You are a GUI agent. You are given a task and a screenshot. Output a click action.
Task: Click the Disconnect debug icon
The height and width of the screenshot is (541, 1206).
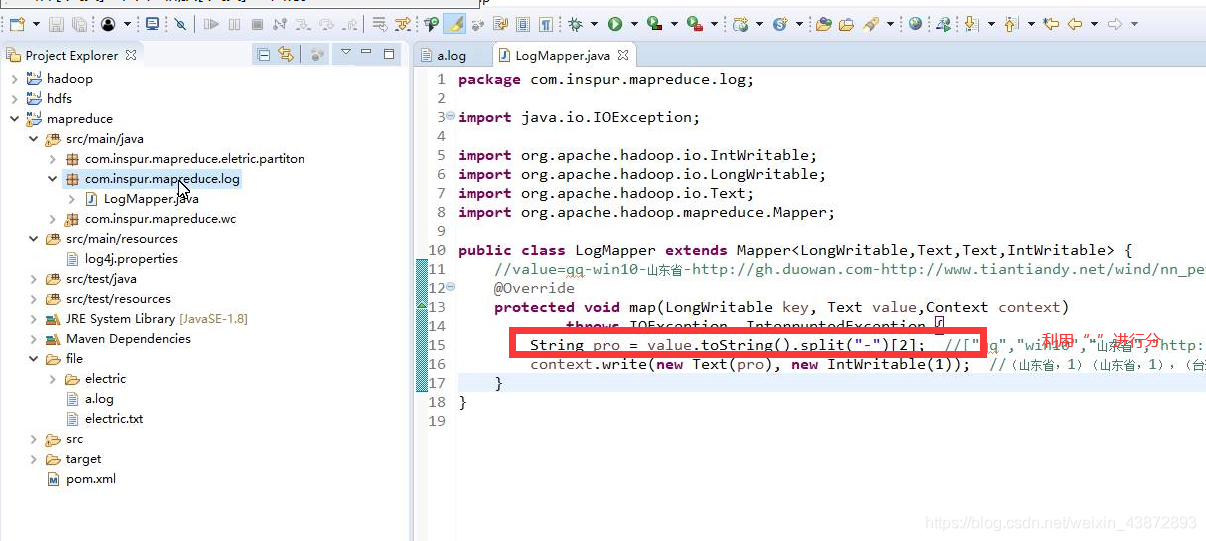tap(279, 24)
